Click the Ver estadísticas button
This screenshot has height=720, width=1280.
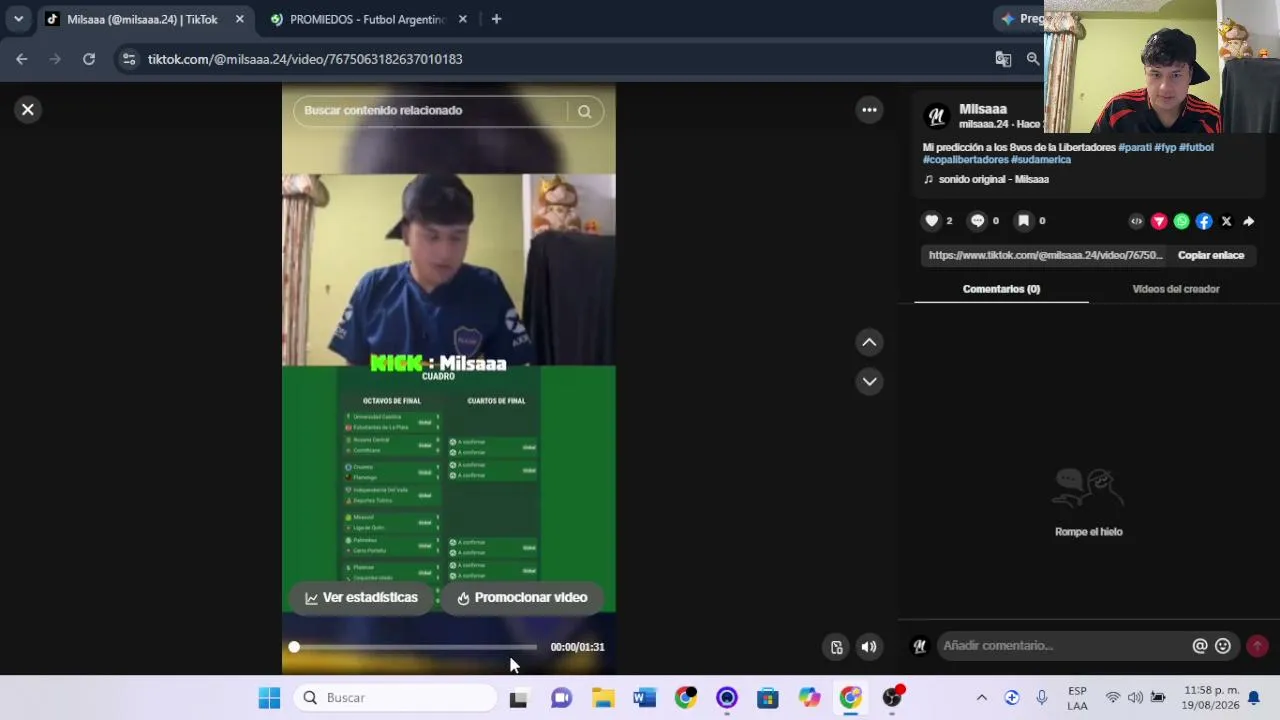point(361,598)
